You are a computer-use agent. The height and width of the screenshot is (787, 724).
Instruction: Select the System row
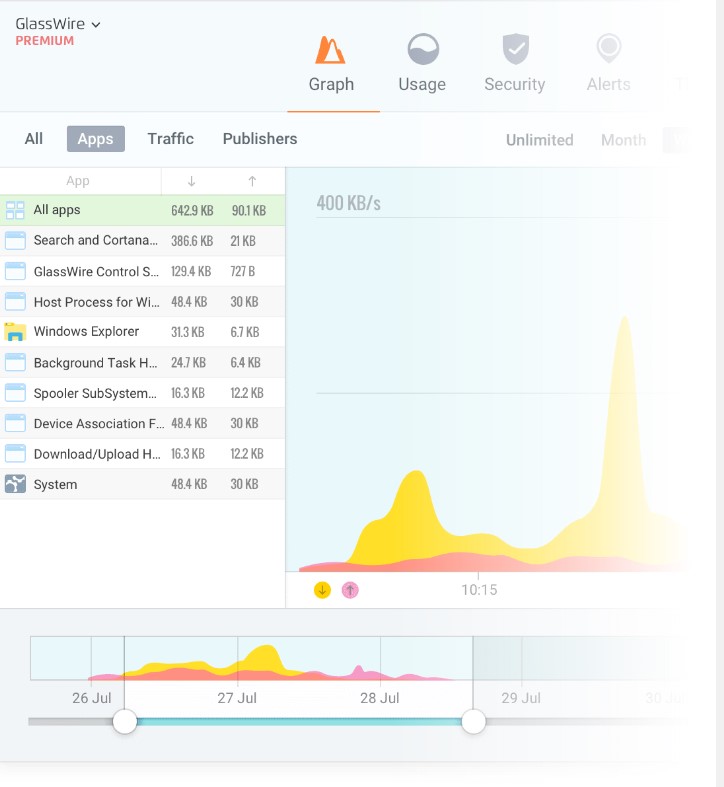[143, 484]
